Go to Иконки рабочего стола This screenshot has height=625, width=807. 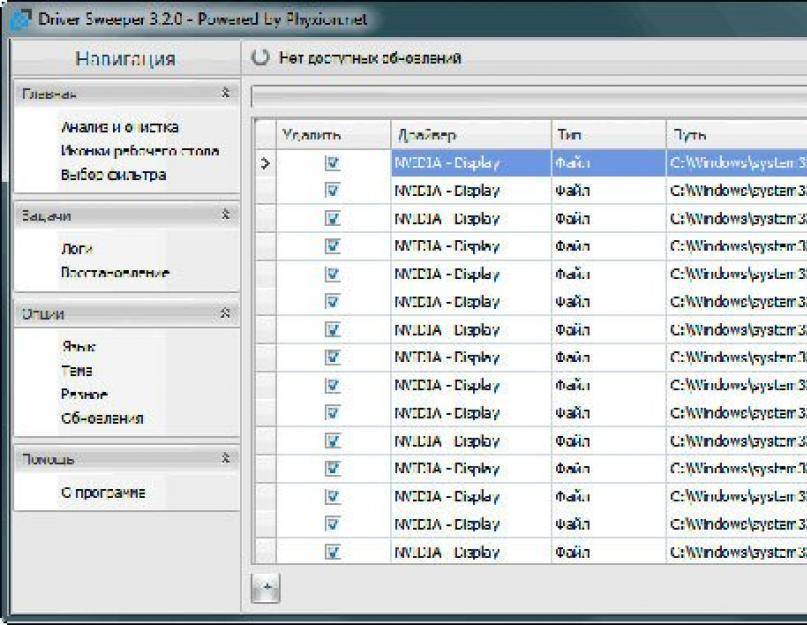[x=140, y=151]
